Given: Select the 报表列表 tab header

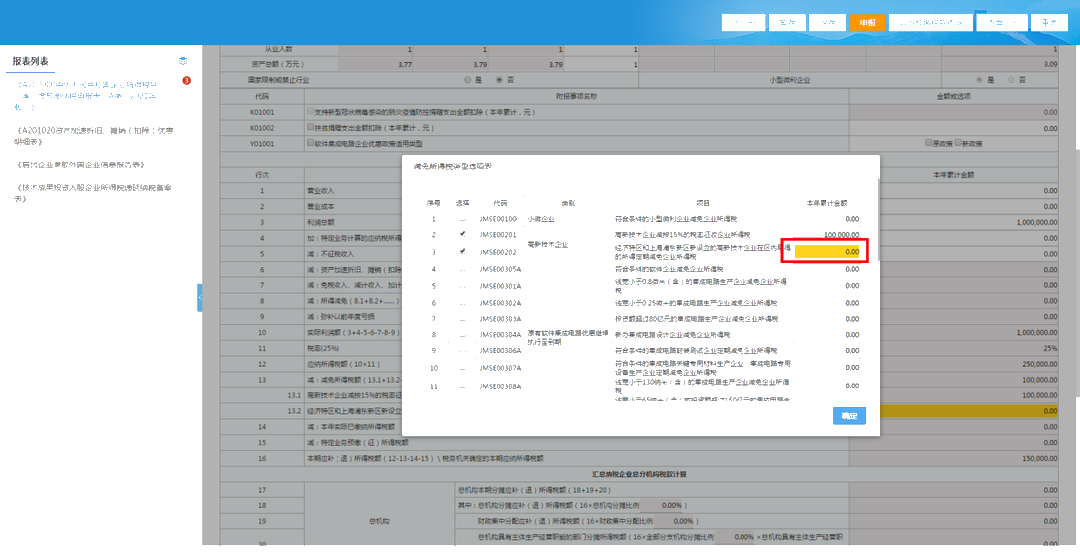Looking at the screenshot, I should [30, 61].
